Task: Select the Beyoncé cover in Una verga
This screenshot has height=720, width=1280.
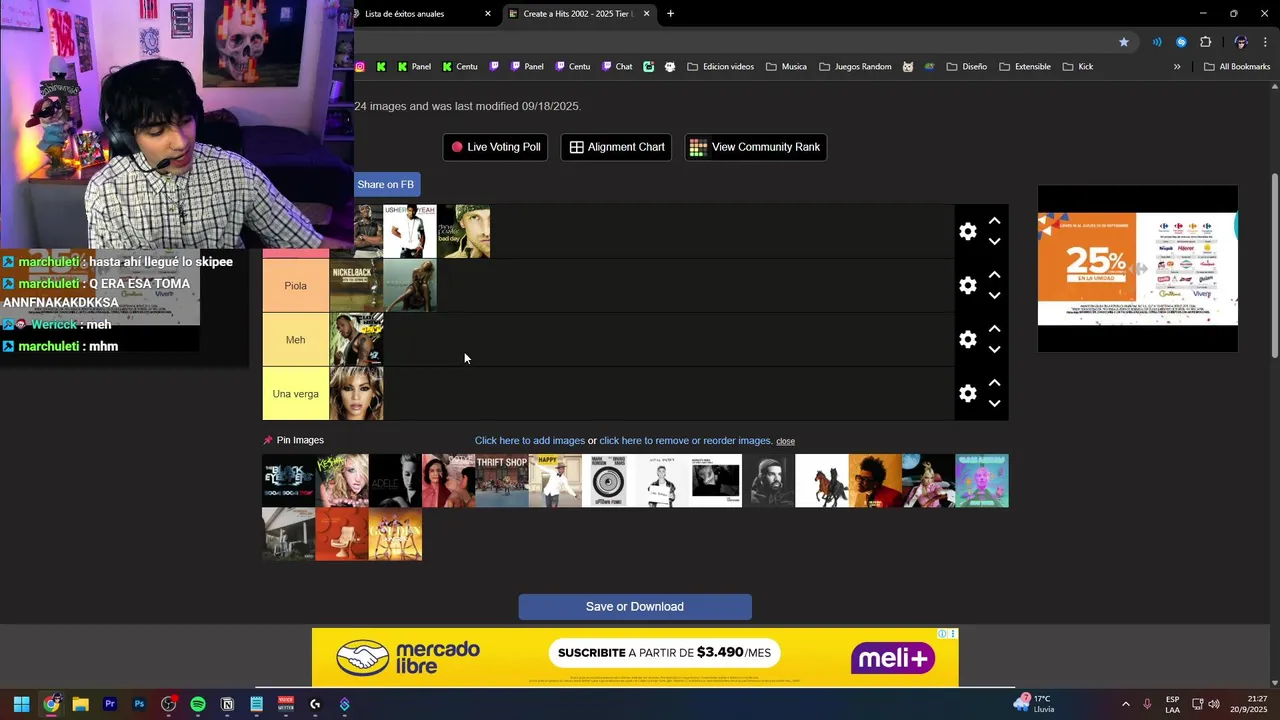Action: 356,394
